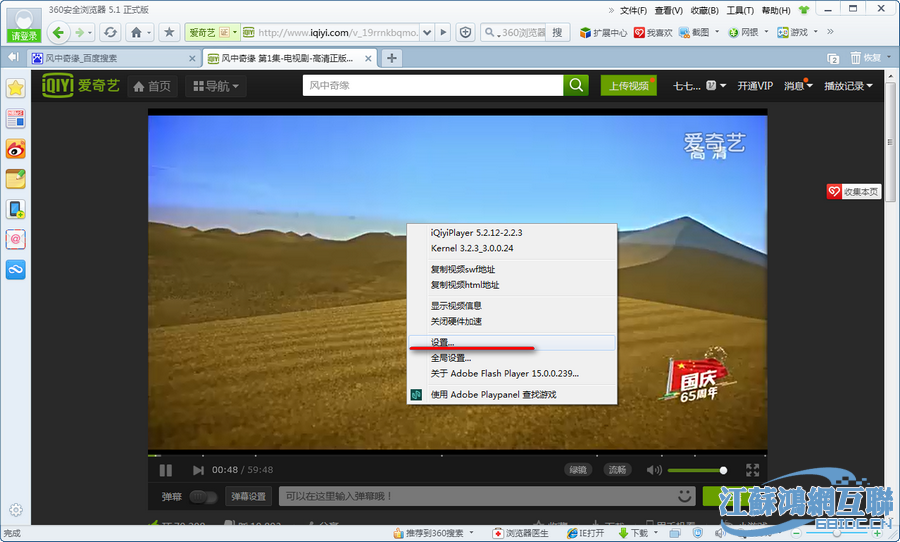Viewport: 900px width, 542px height.
Task: Open 网银 online banking tool
Action: (x=743, y=33)
